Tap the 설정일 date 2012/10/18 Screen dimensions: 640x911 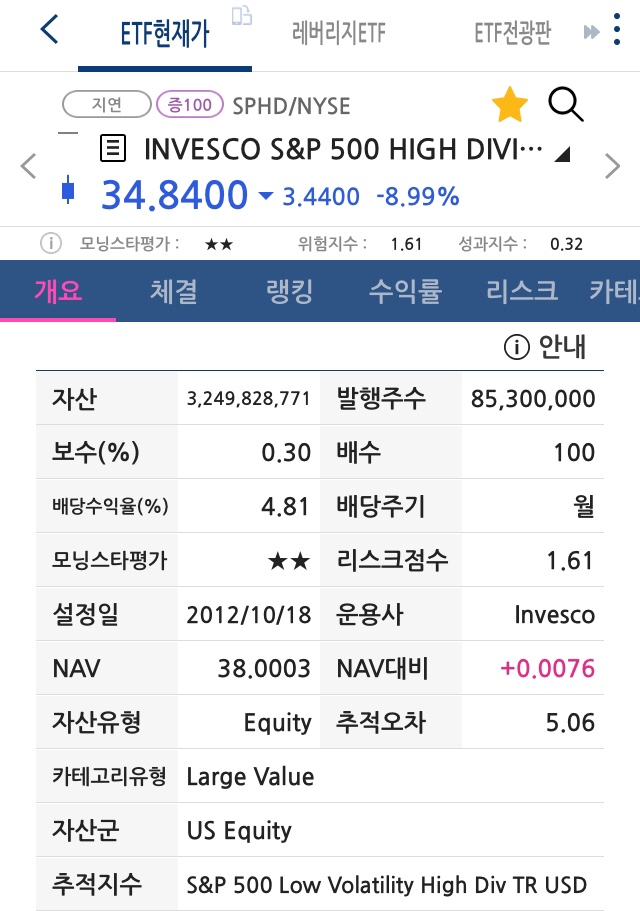[249, 615]
